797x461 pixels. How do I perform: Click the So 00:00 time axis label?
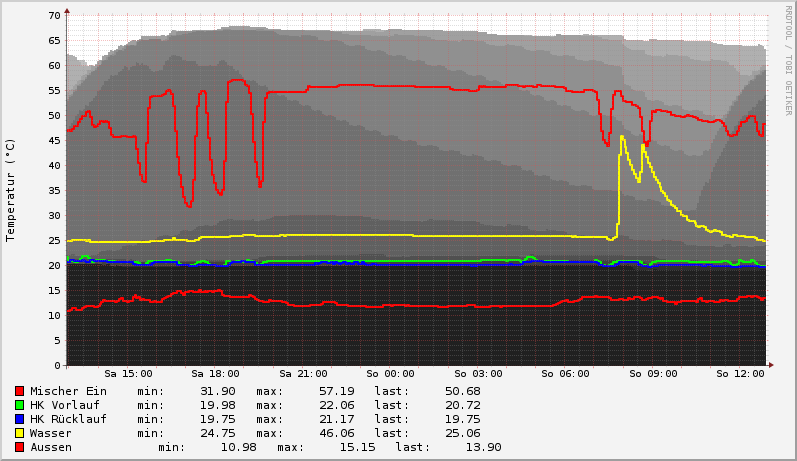click(x=391, y=374)
